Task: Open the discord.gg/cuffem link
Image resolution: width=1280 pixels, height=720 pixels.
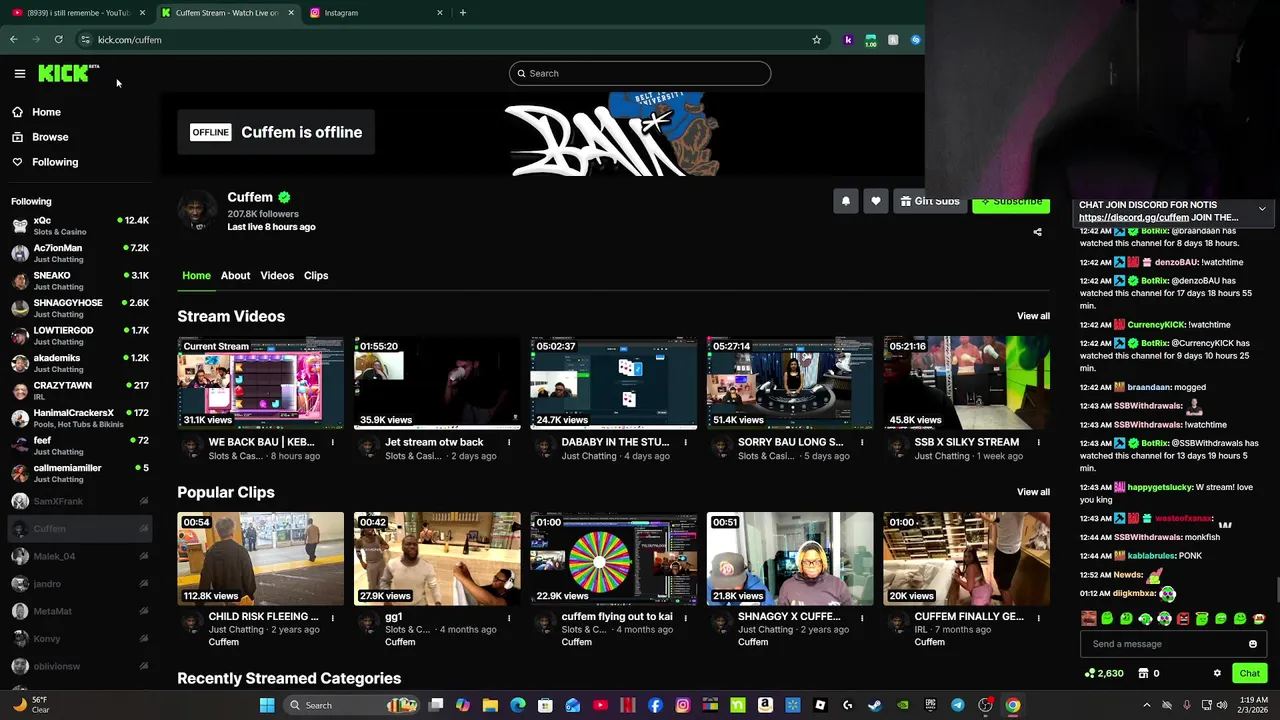Action: pos(1134,217)
